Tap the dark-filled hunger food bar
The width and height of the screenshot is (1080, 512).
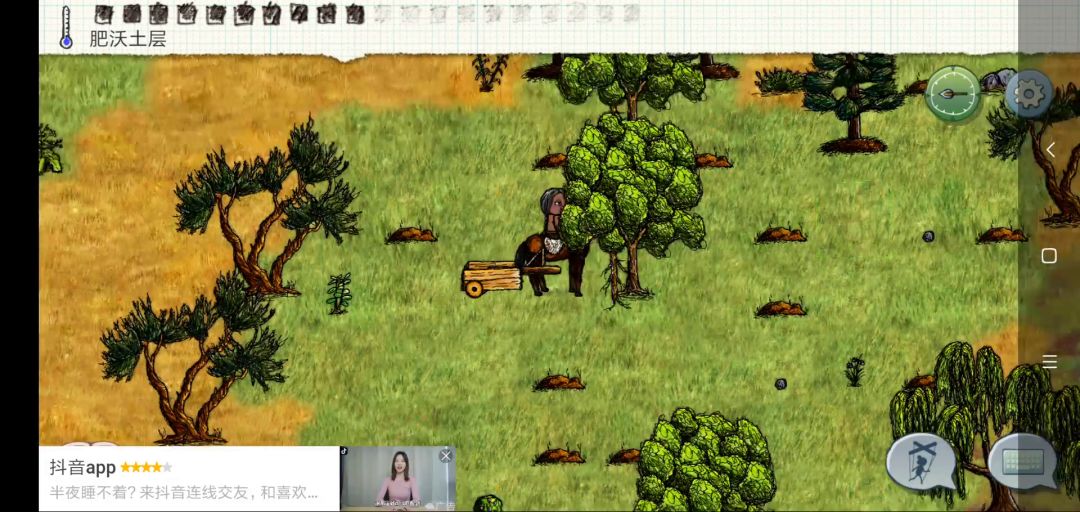click(x=229, y=14)
